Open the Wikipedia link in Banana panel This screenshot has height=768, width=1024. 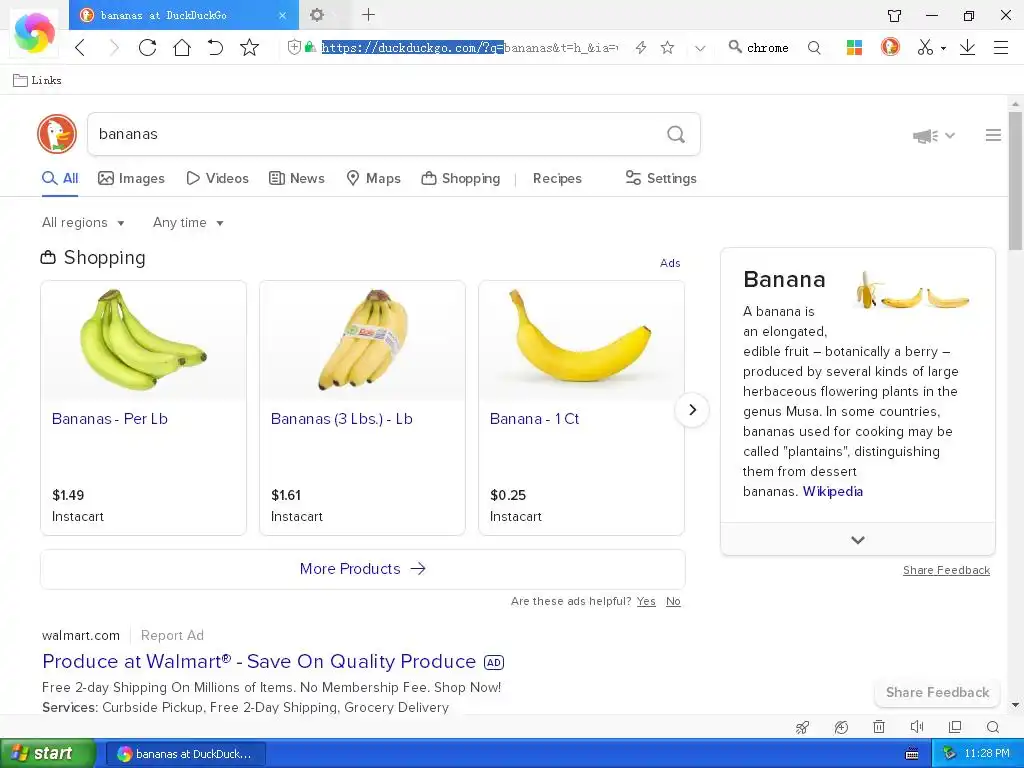click(x=833, y=491)
